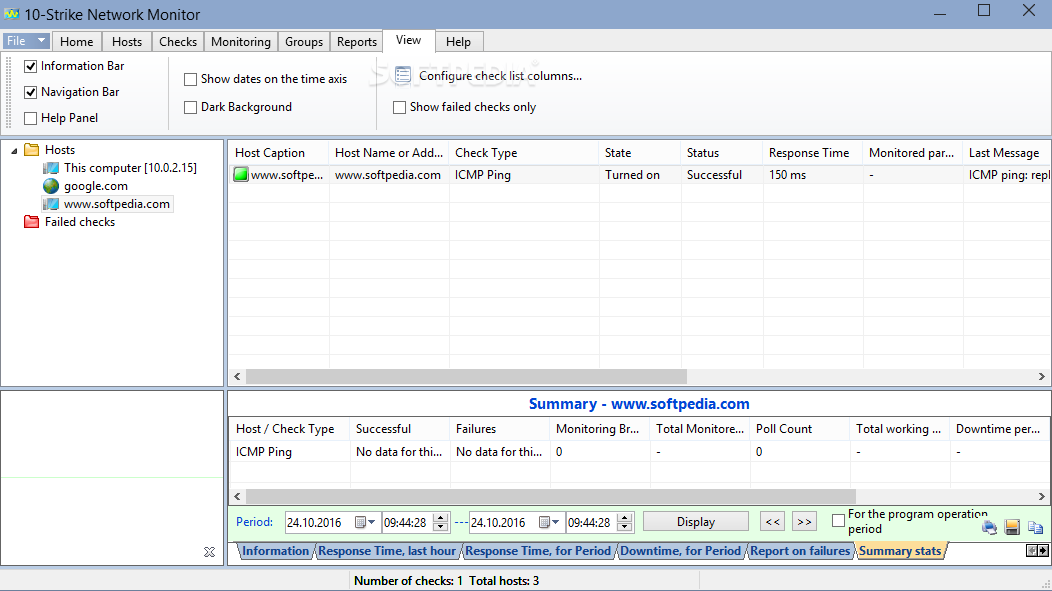Open the Response Time, for Period tab

pyautogui.click(x=538, y=551)
